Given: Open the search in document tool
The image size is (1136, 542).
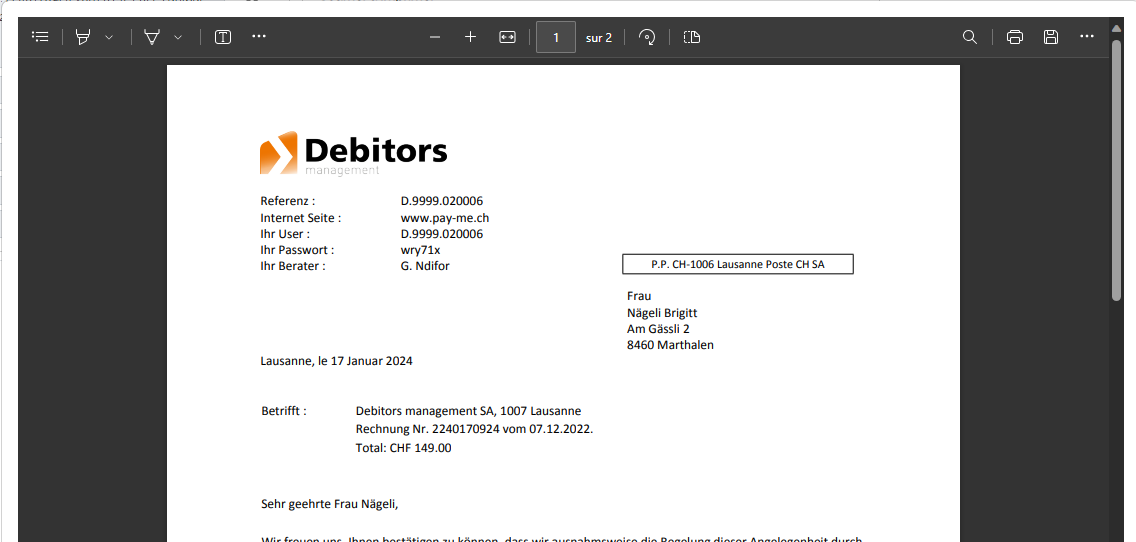Looking at the screenshot, I should coord(969,37).
